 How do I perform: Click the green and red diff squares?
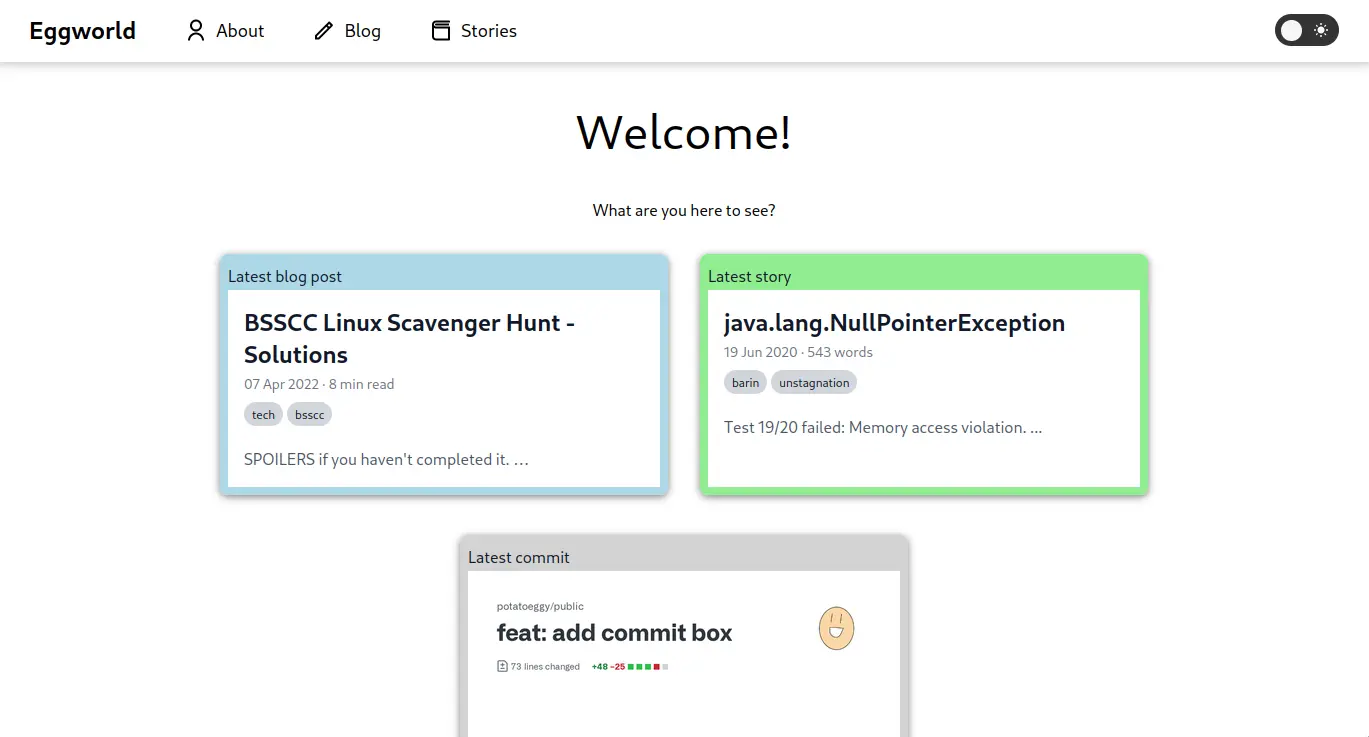pyautogui.click(x=647, y=666)
